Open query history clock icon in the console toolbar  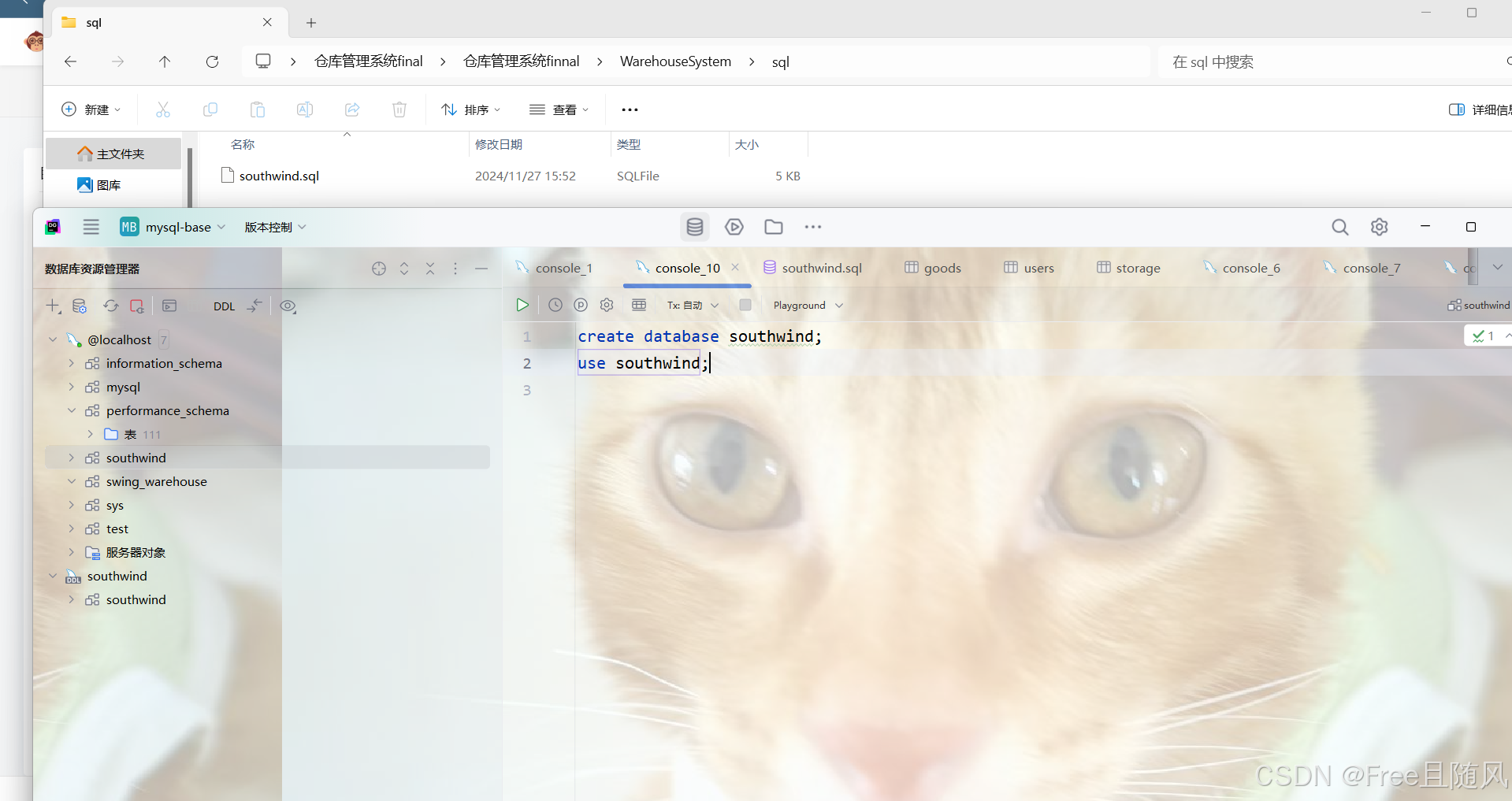(555, 305)
